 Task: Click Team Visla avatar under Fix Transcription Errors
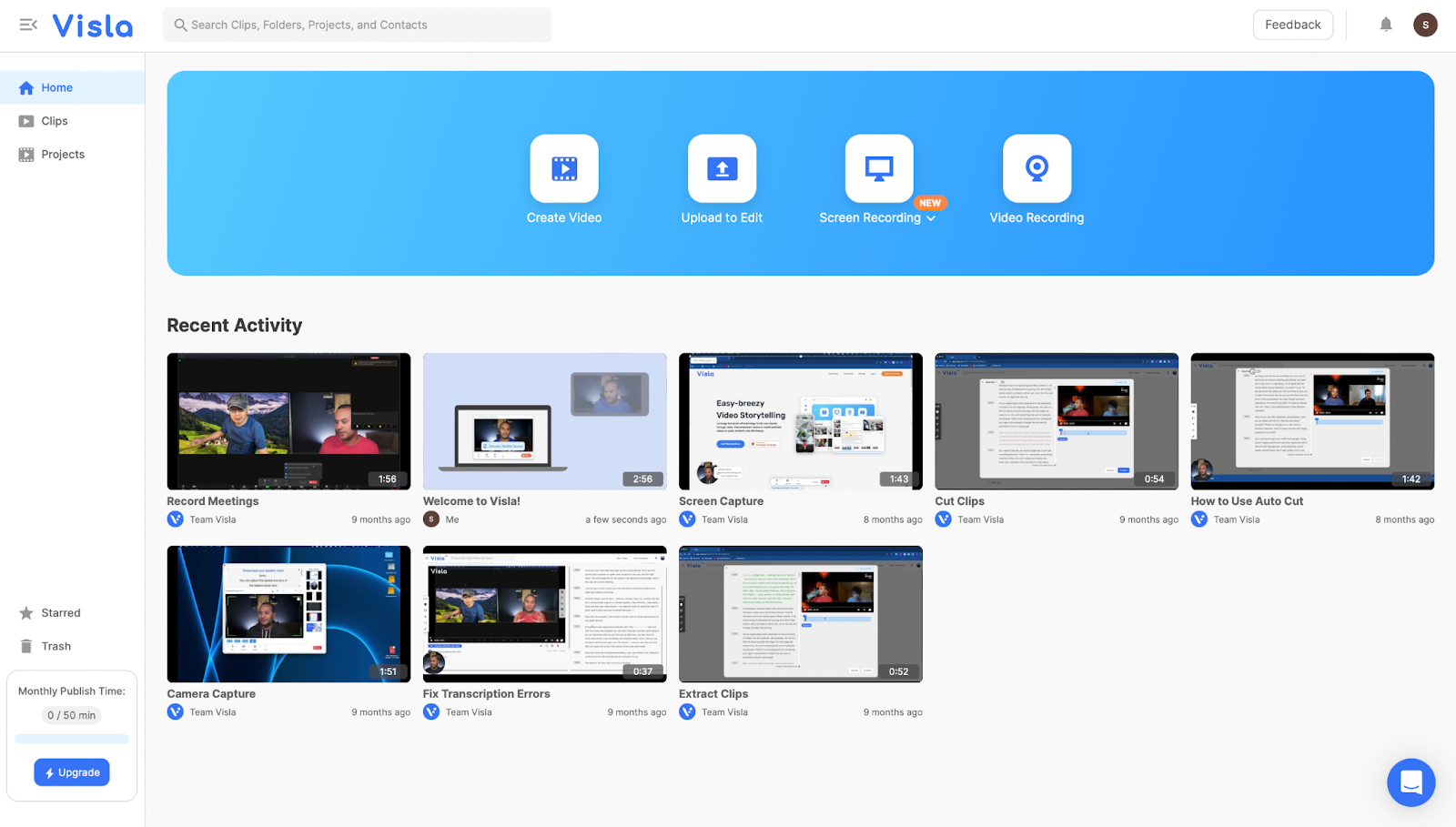[x=431, y=712]
